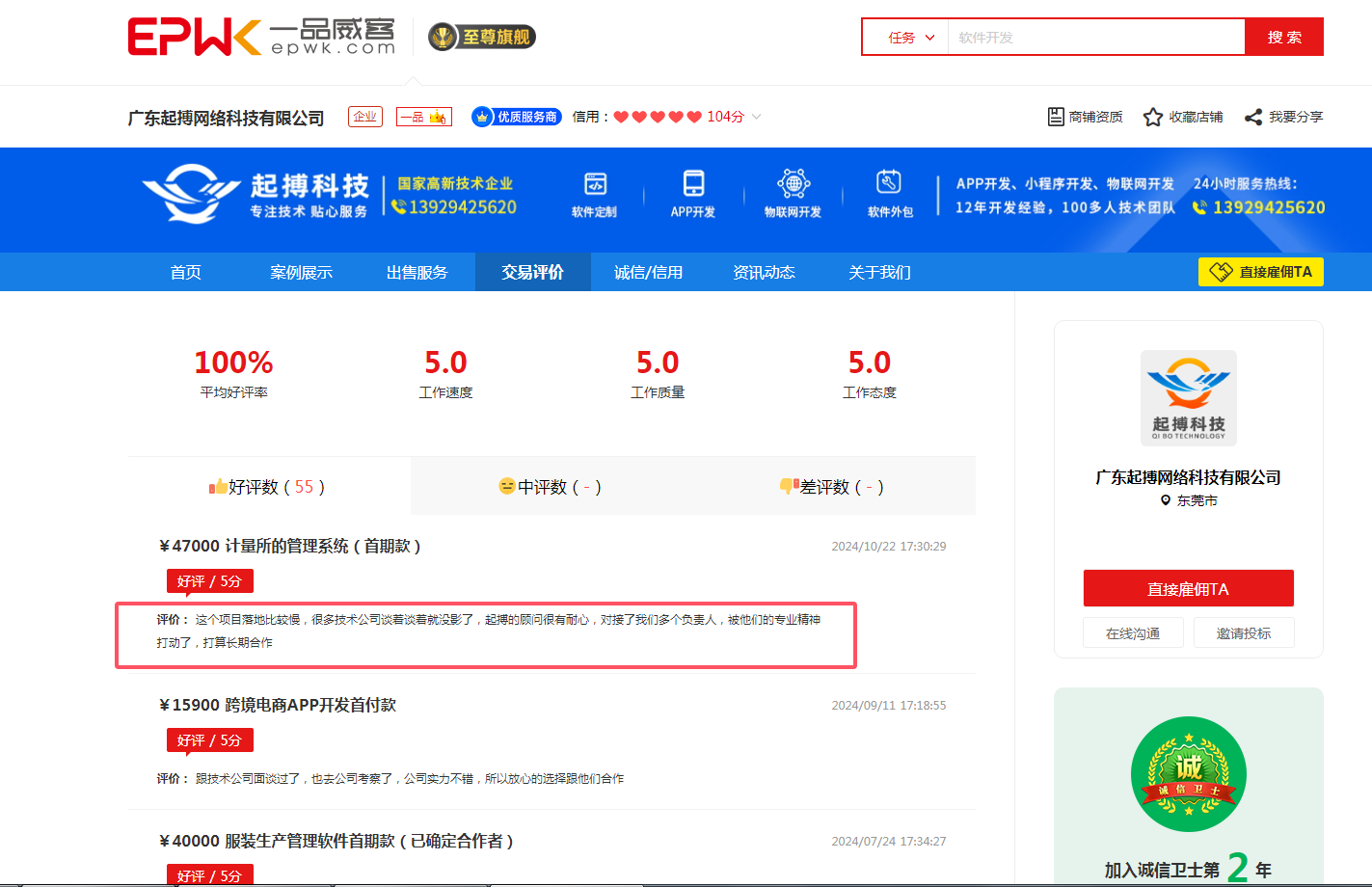
Task: Click the 物联网开发 globe icon
Action: 794,182
